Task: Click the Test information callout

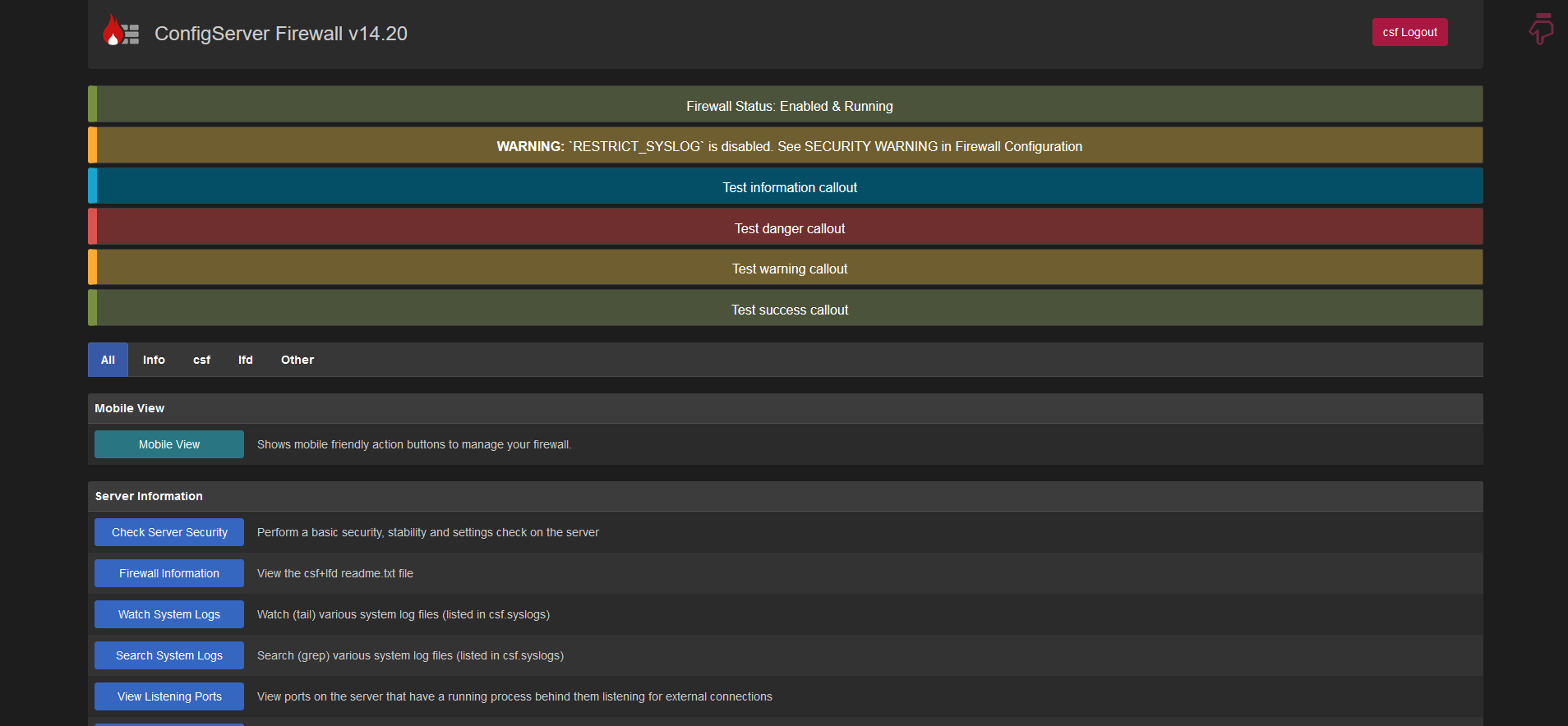Action: [x=786, y=186]
